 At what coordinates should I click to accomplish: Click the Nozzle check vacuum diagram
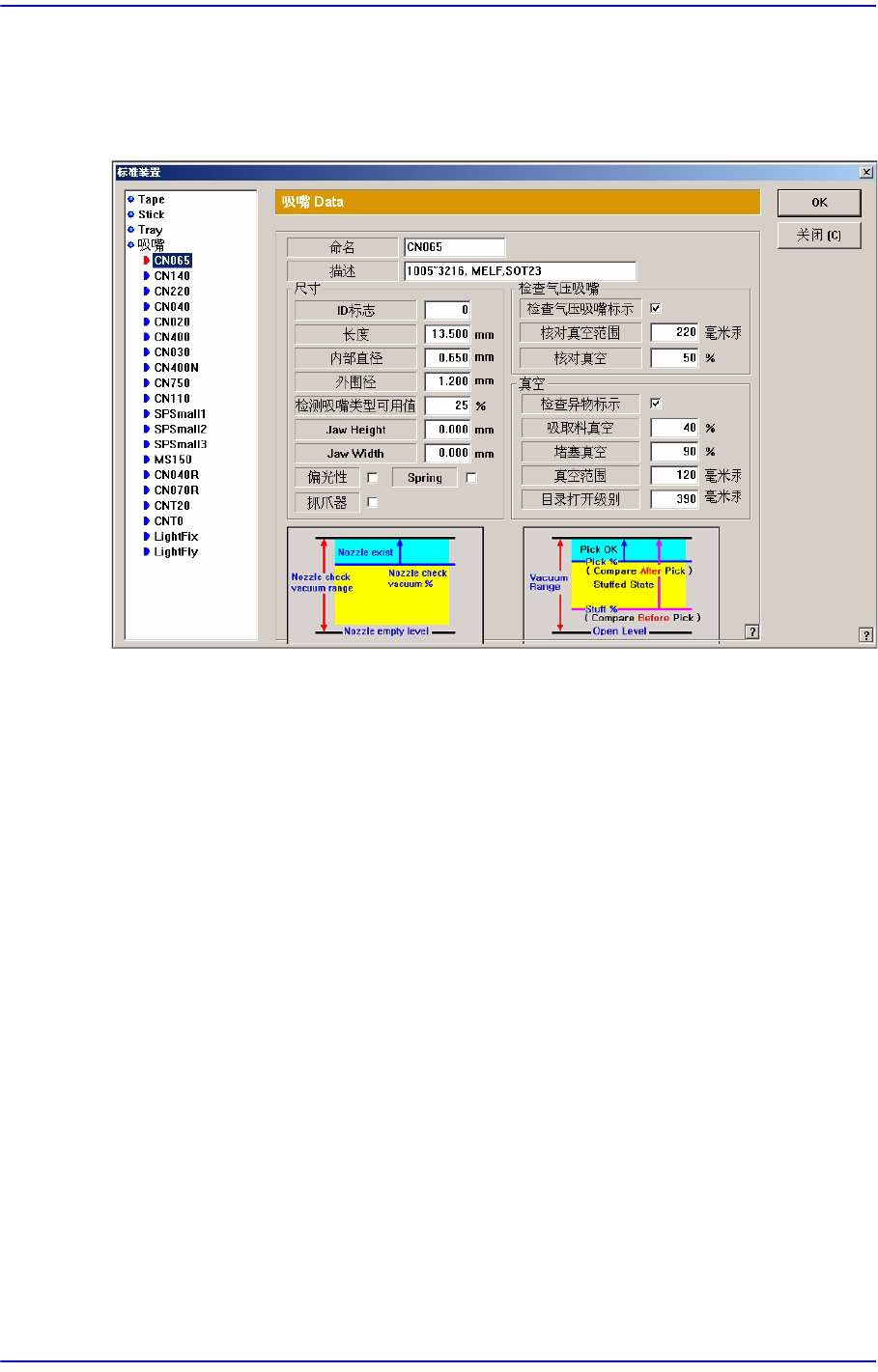click(385, 584)
